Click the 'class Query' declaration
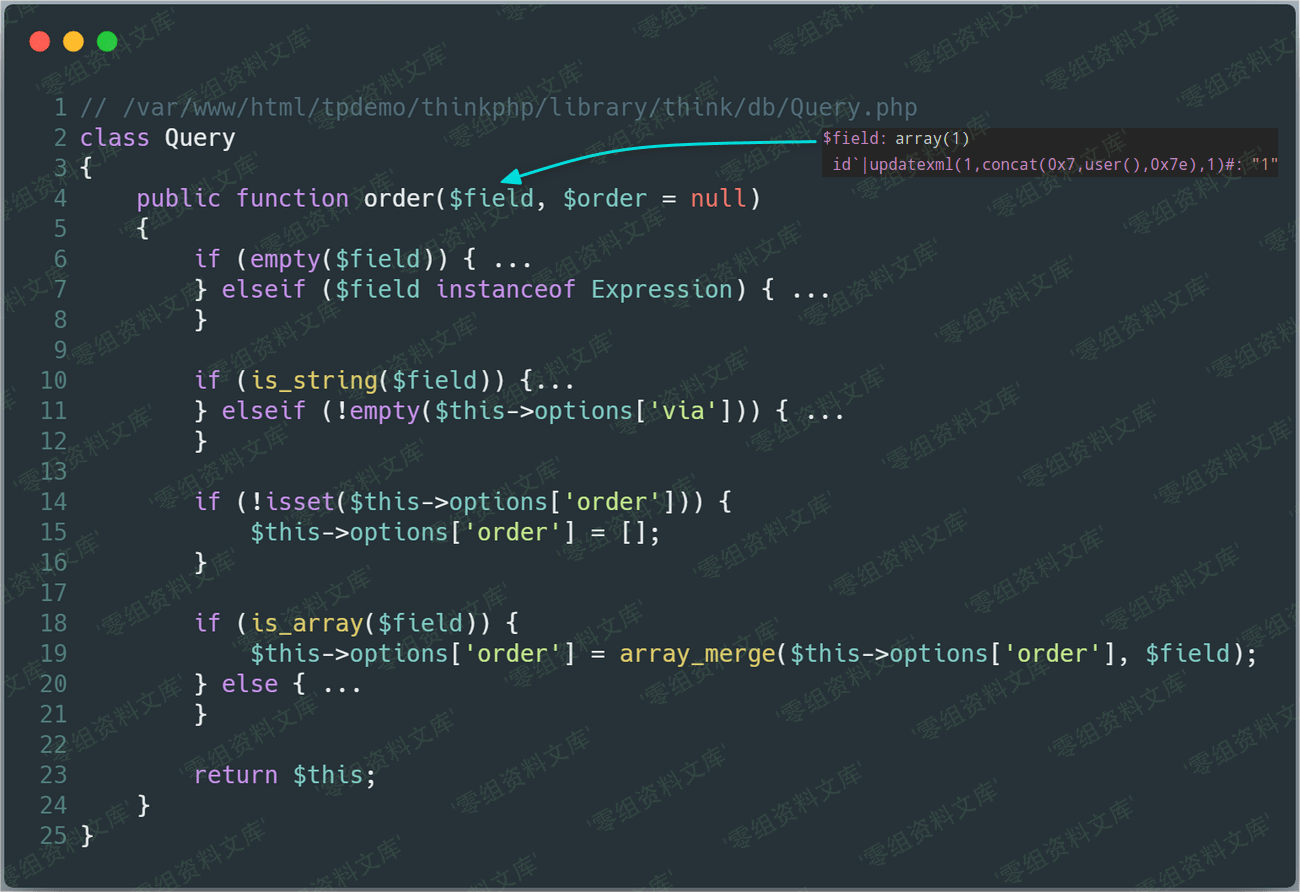The image size is (1300, 892). coord(157,137)
